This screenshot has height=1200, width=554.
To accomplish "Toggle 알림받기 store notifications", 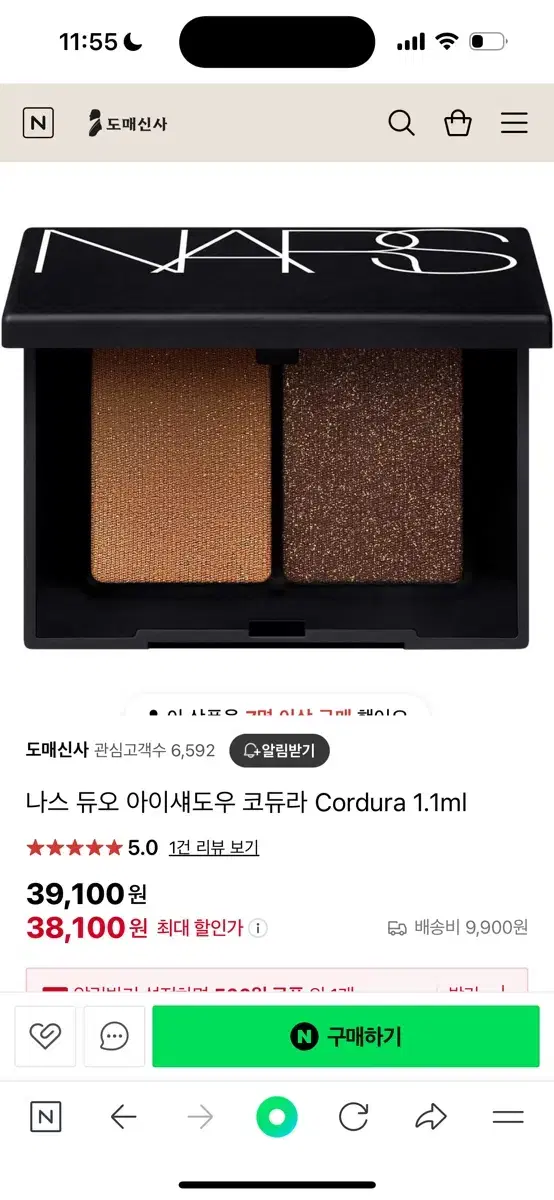I will pos(279,750).
